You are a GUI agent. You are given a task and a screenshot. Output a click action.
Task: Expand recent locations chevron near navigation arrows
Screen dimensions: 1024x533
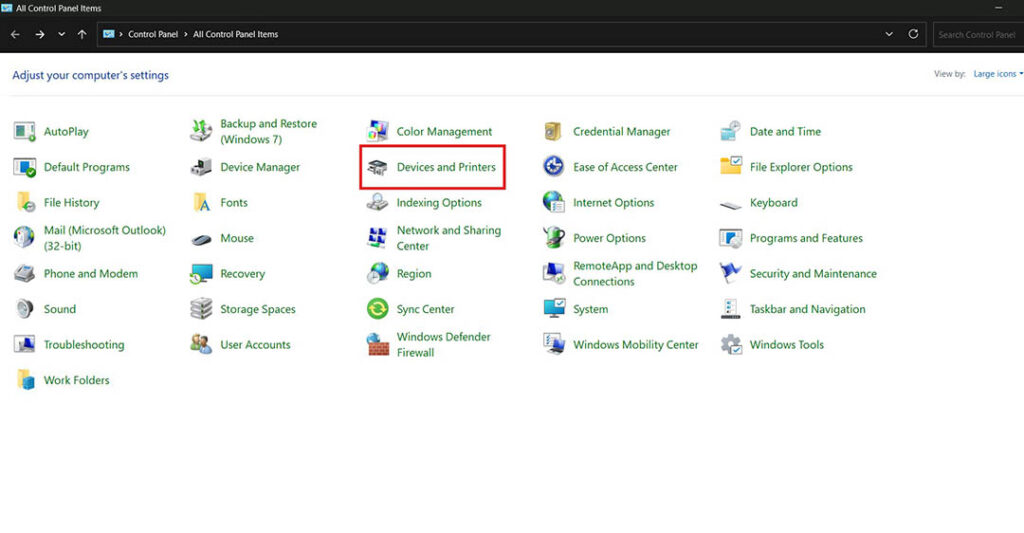coord(61,34)
